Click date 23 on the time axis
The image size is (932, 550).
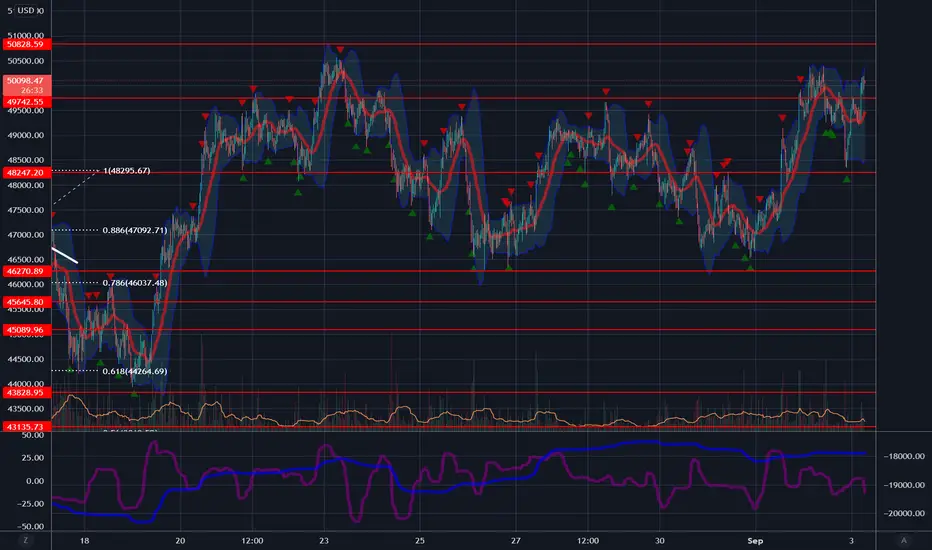323,540
